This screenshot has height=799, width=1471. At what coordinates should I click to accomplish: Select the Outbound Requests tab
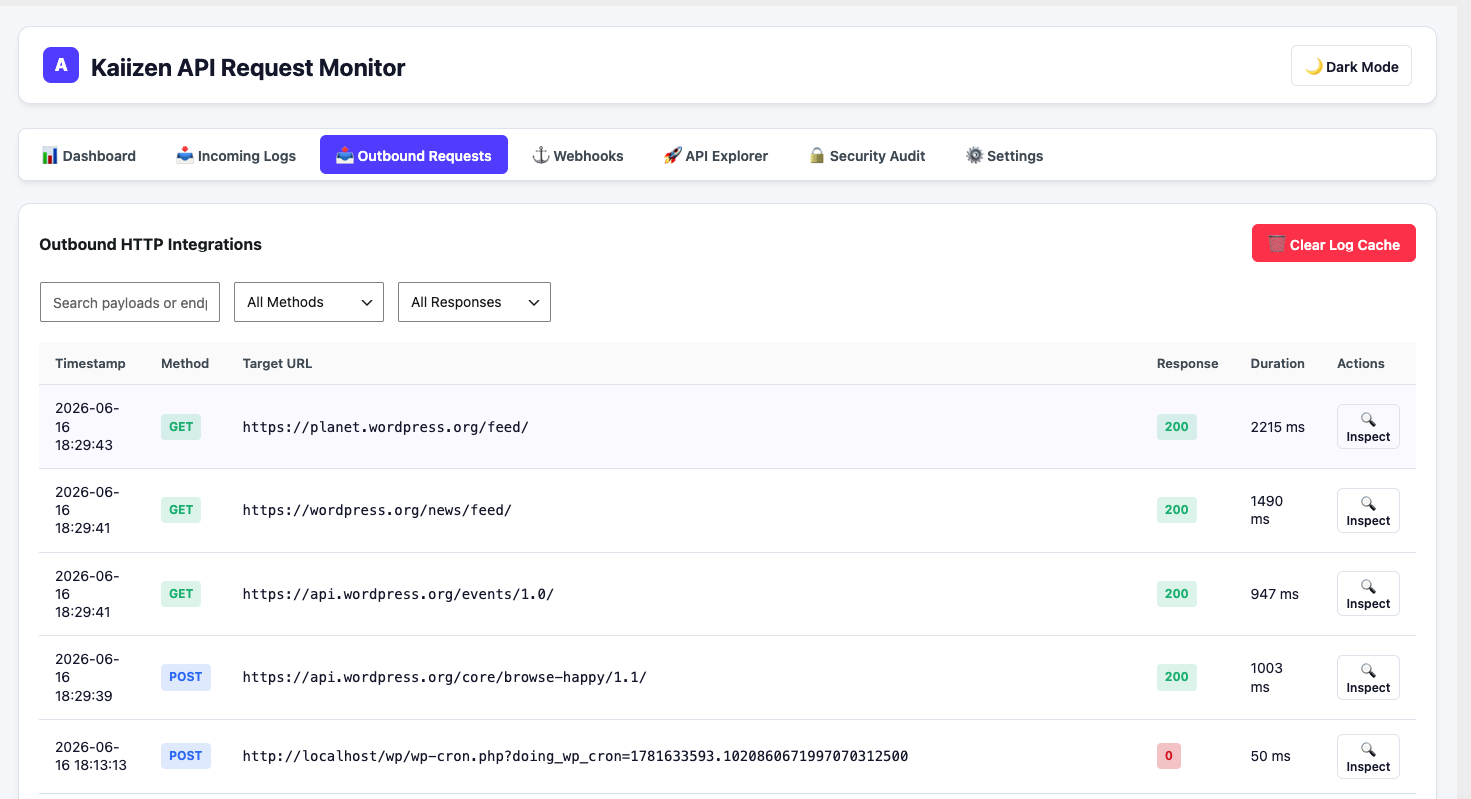coord(414,155)
